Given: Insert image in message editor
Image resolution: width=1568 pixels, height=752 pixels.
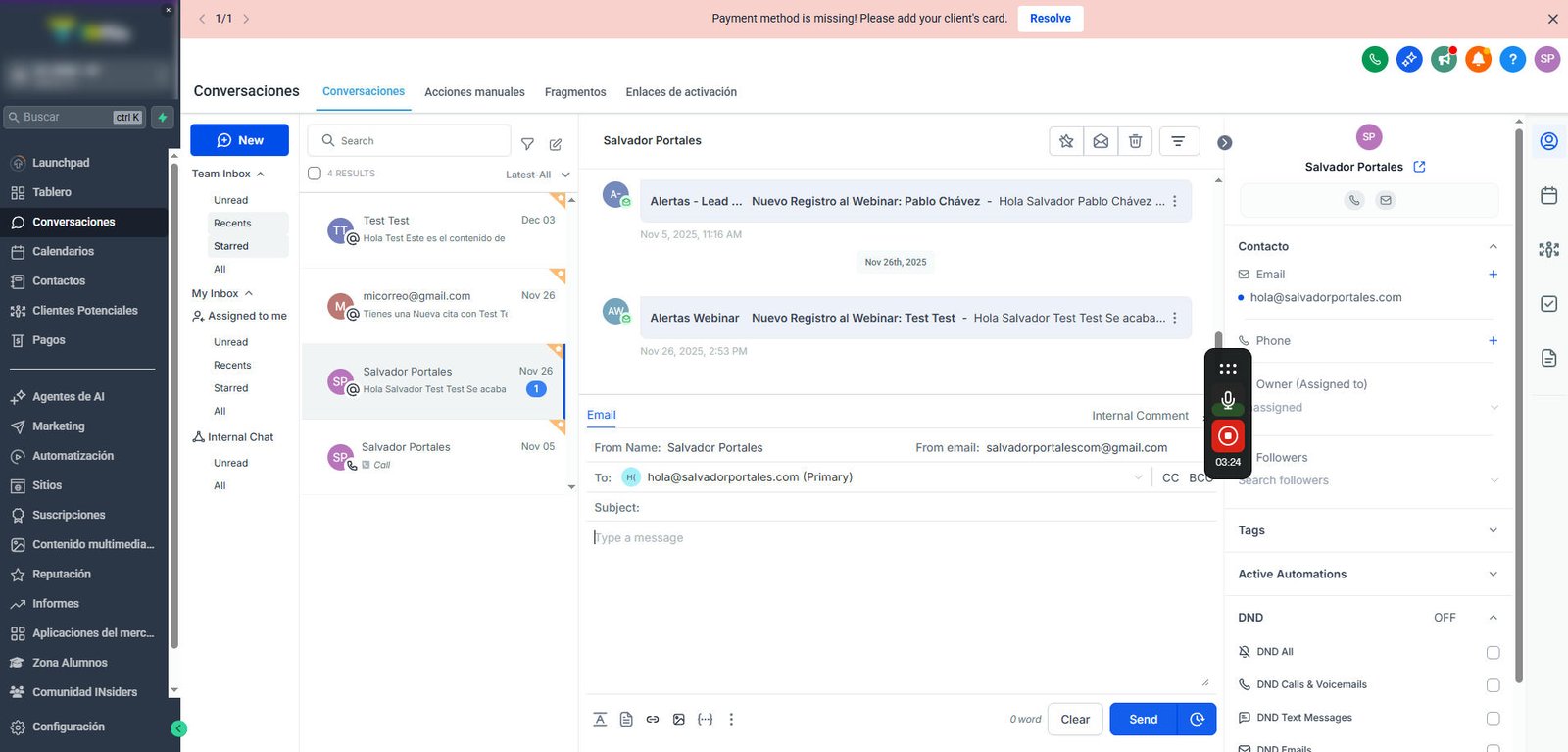Looking at the screenshot, I should pos(679,720).
